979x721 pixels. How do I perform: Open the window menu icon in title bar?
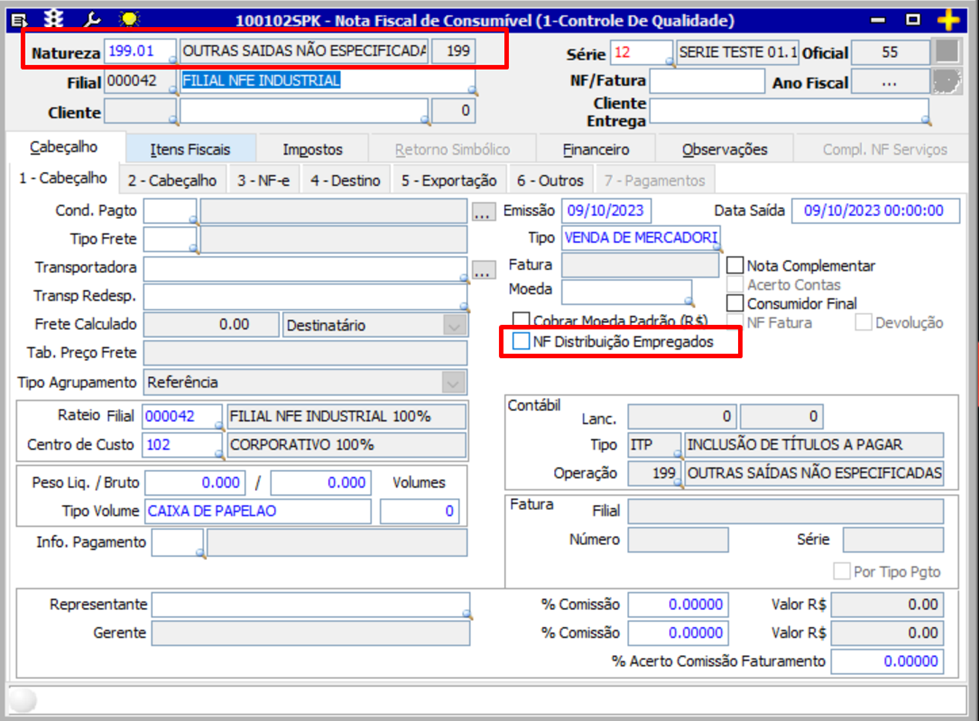pyautogui.click(x=19, y=20)
